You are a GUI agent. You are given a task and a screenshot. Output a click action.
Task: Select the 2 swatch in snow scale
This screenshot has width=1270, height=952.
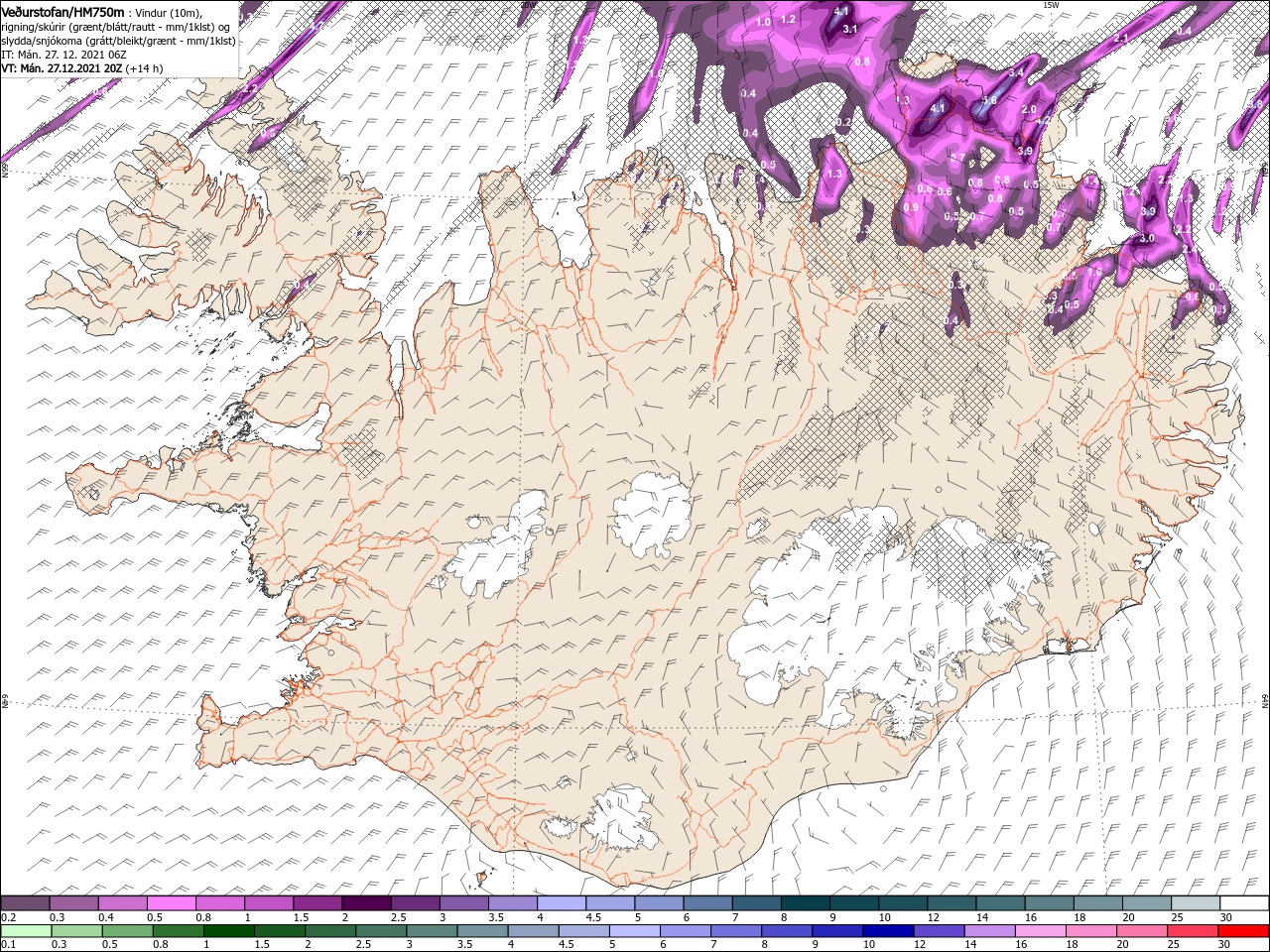pyautogui.click(x=366, y=902)
